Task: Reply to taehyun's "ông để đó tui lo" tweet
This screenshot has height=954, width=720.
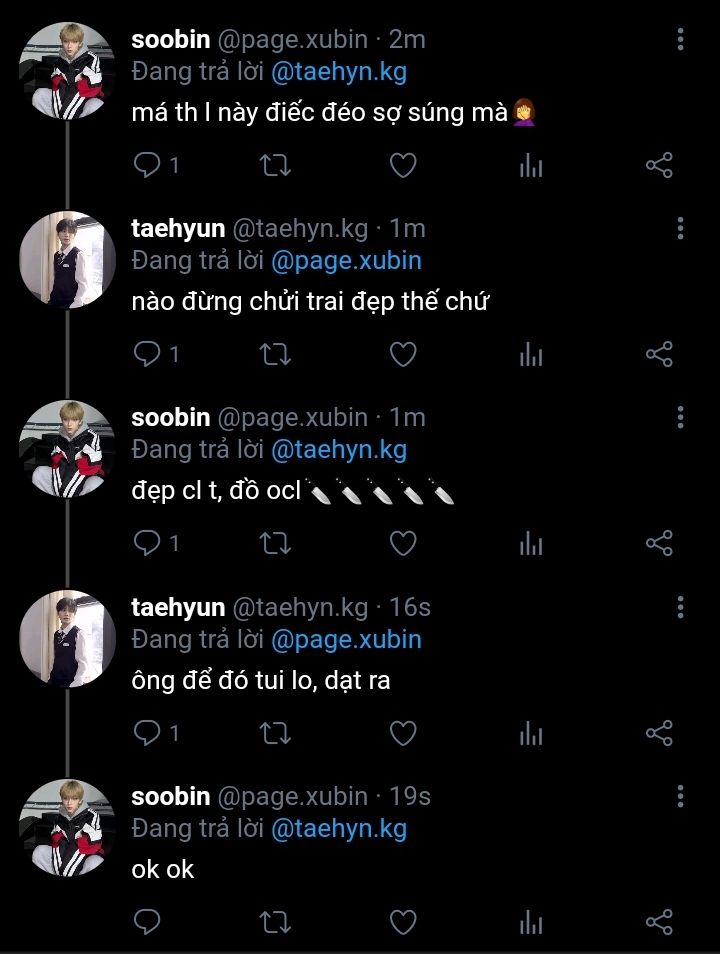Action: 148,733
